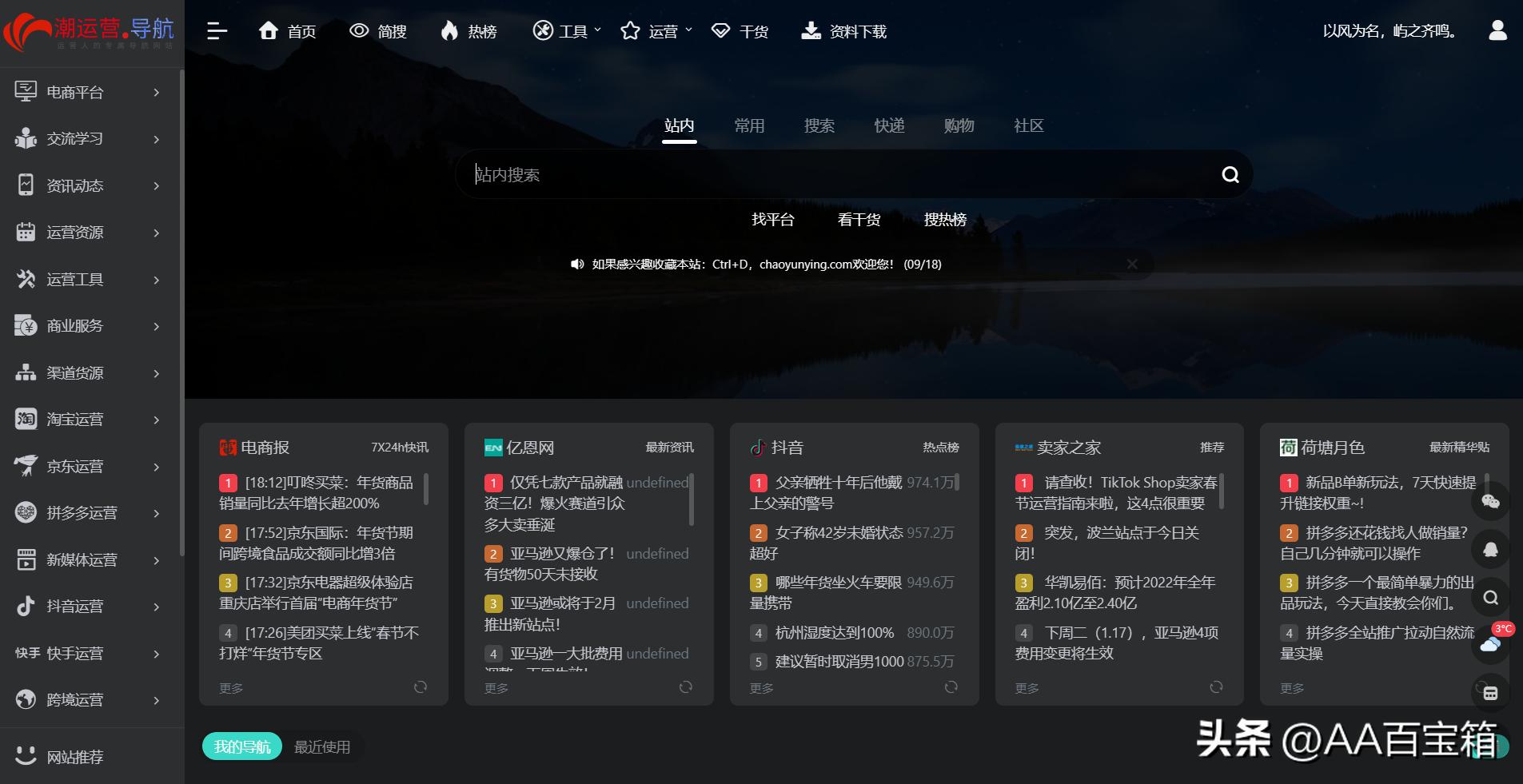Click the 找平台 quick link
The height and width of the screenshot is (784, 1523).
pyautogui.click(x=772, y=220)
